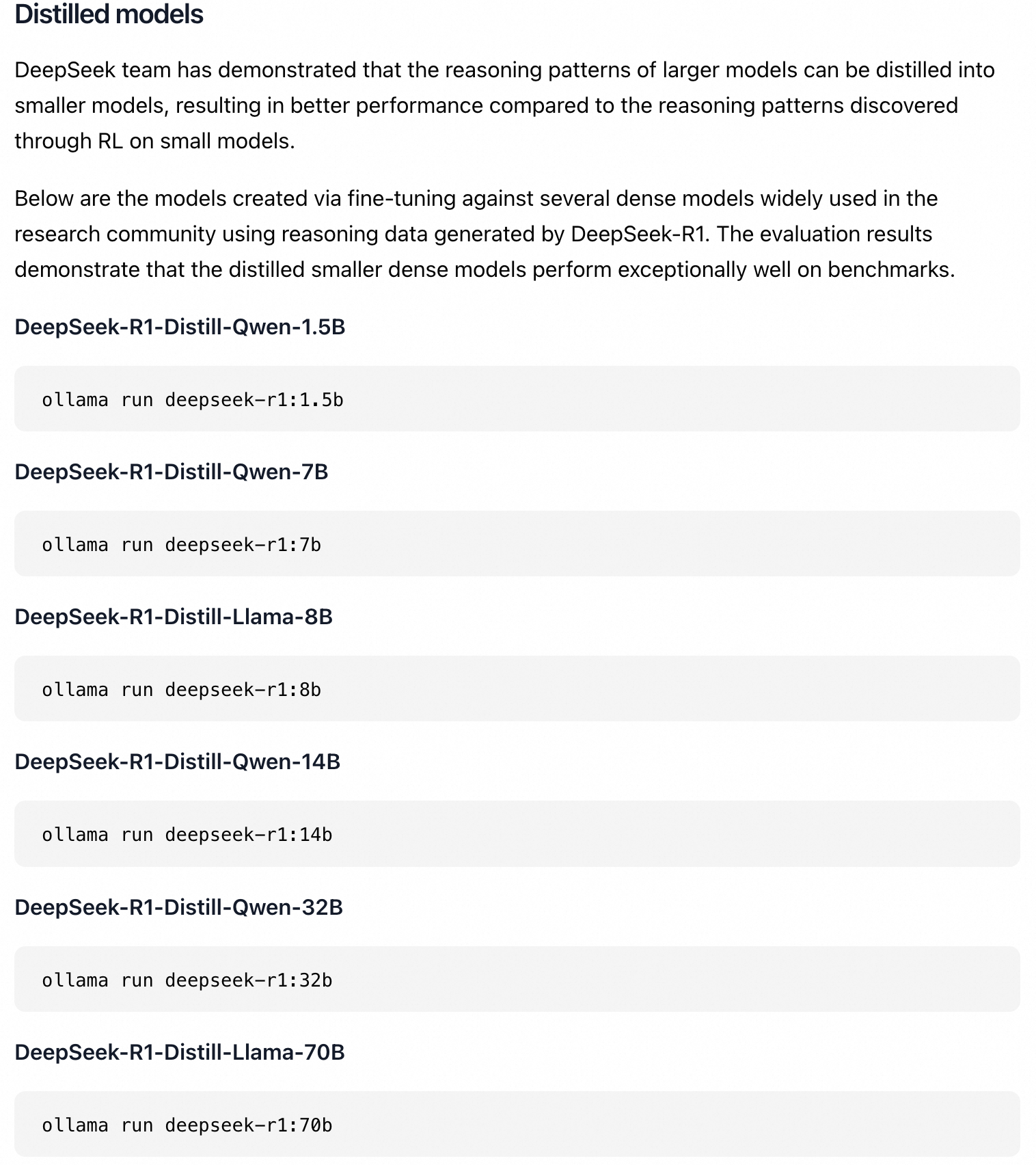The image size is (1036, 1165).
Task: Click the "Distilled models" section heading
Action: pos(109,14)
